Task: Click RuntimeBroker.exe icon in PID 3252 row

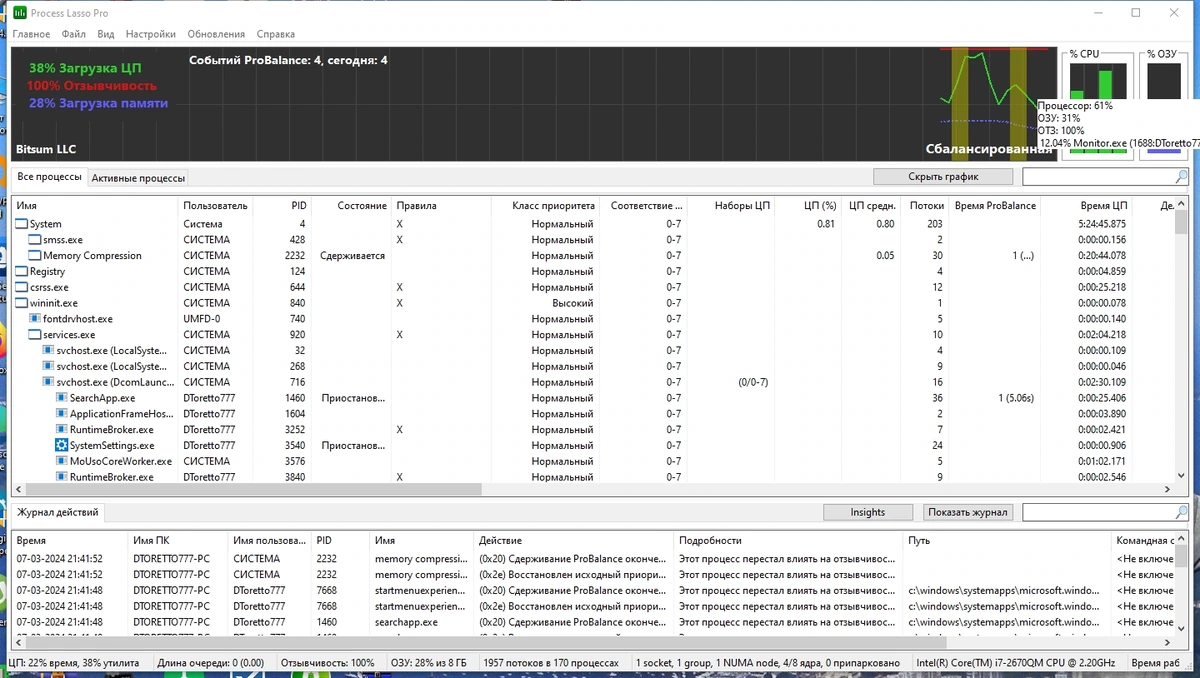Action: (x=61, y=430)
